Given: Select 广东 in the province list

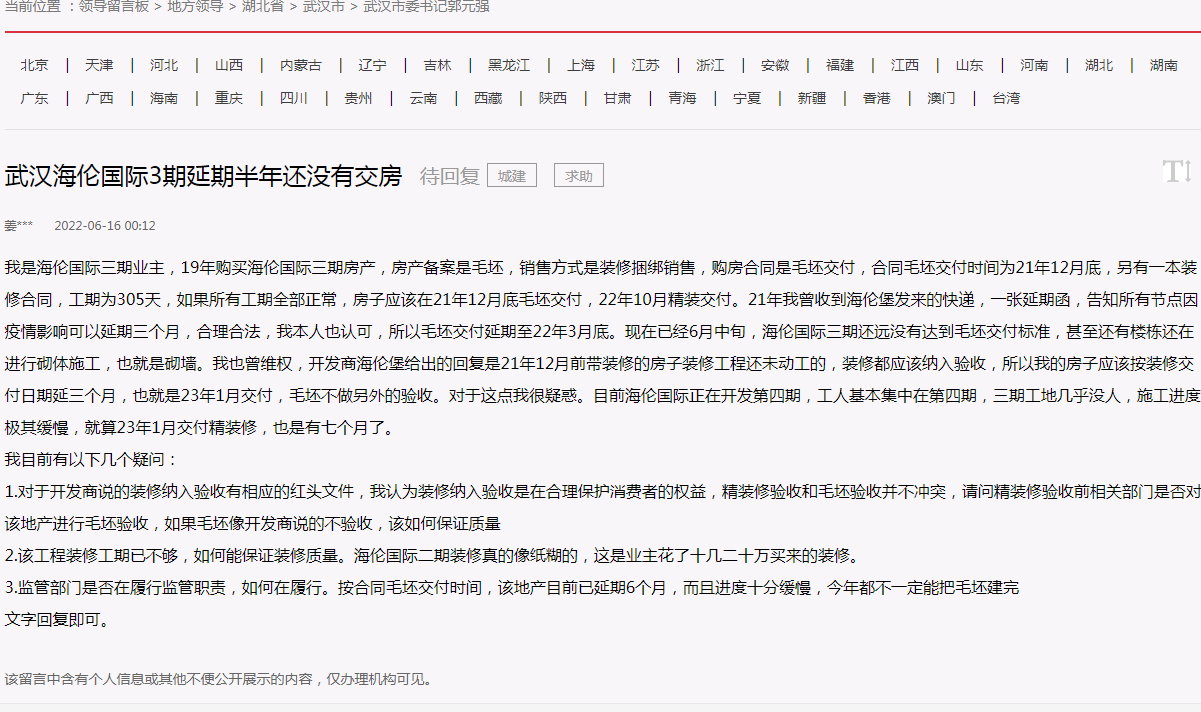Looking at the screenshot, I should pyautogui.click(x=34, y=99).
